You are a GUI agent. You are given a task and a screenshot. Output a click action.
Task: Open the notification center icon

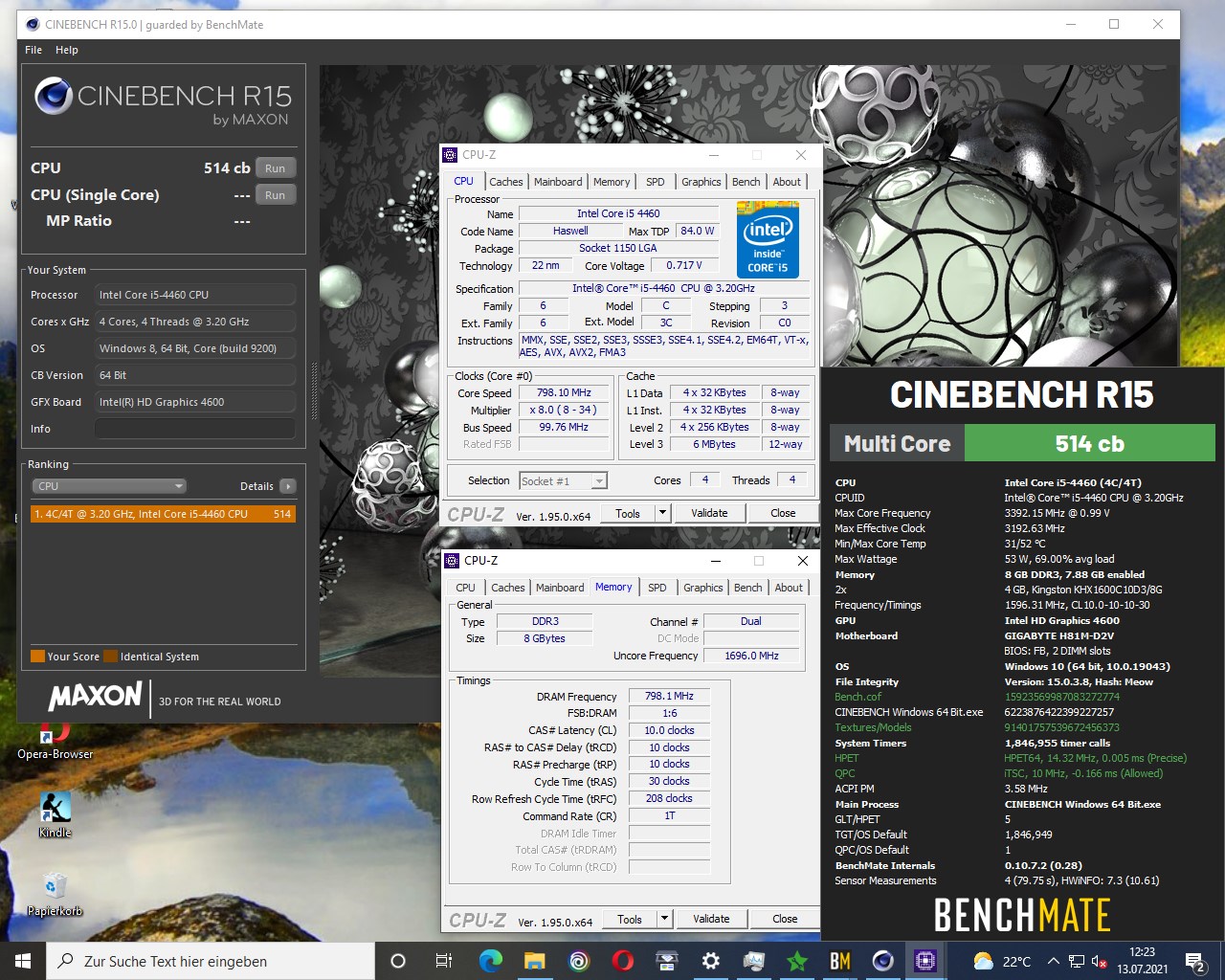click(x=1194, y=961)
